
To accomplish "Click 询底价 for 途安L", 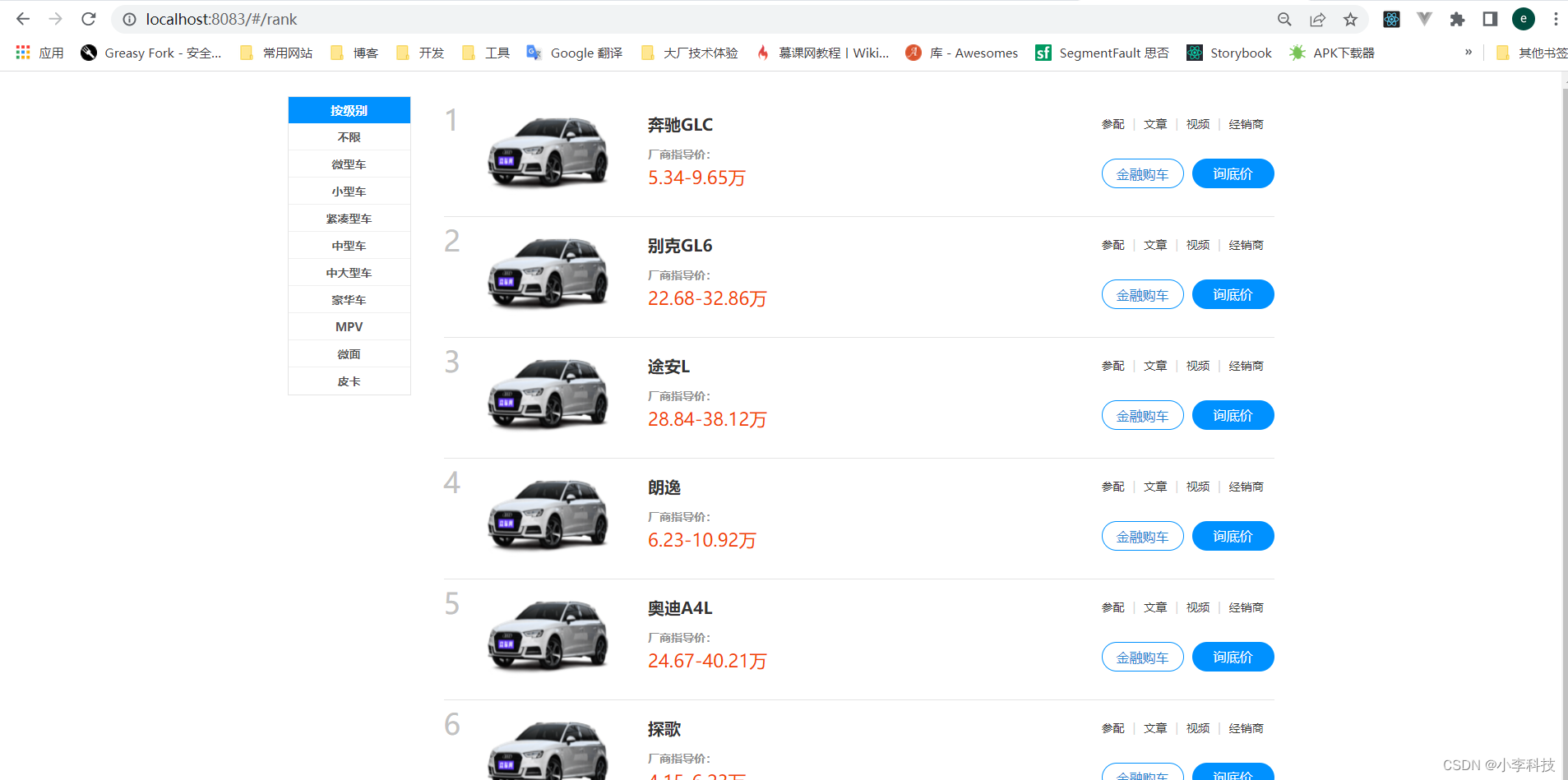I will (x=1233, y=415).
